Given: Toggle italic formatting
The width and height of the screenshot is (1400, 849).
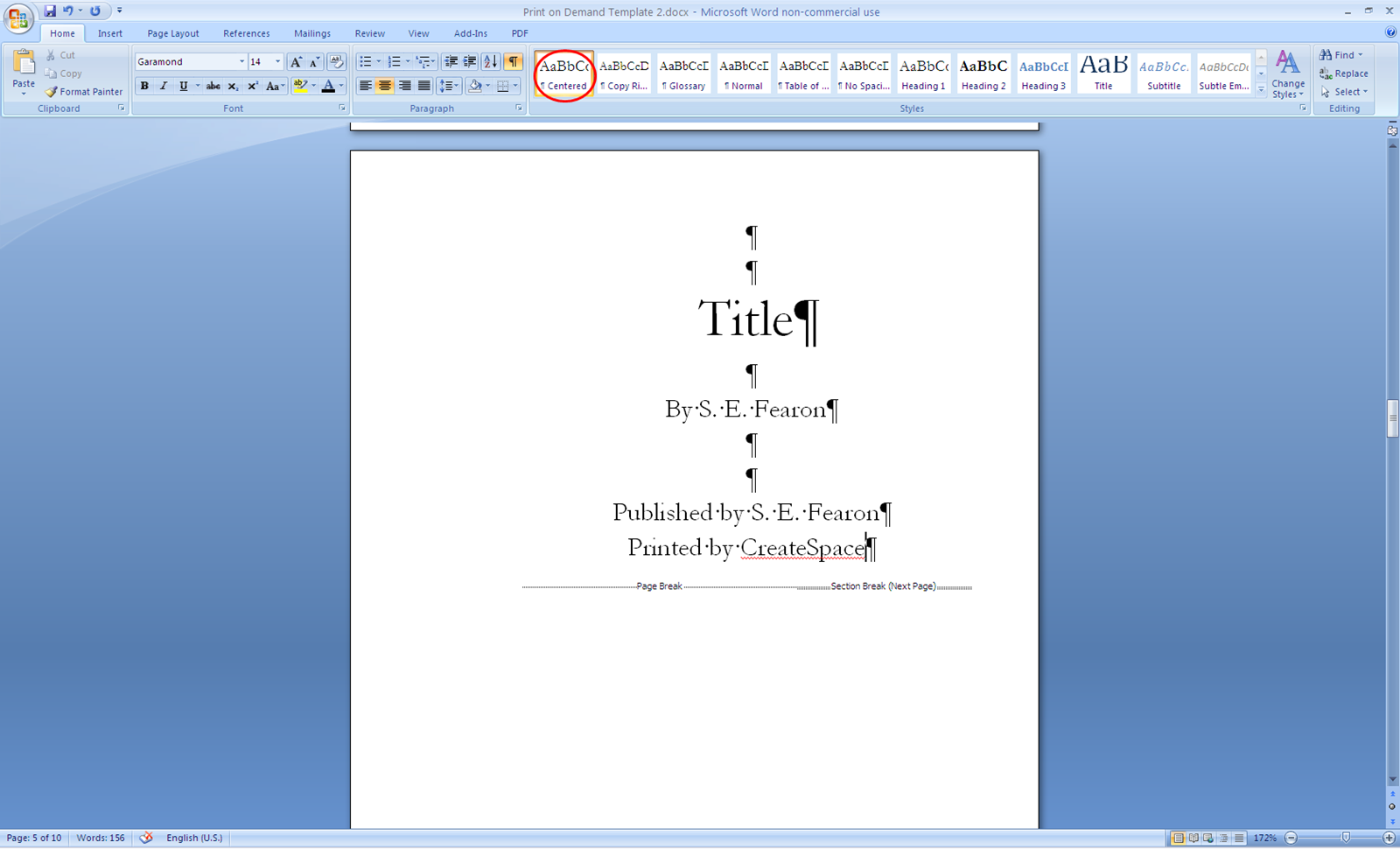Looking at the screenshot, I should (164, 87).
